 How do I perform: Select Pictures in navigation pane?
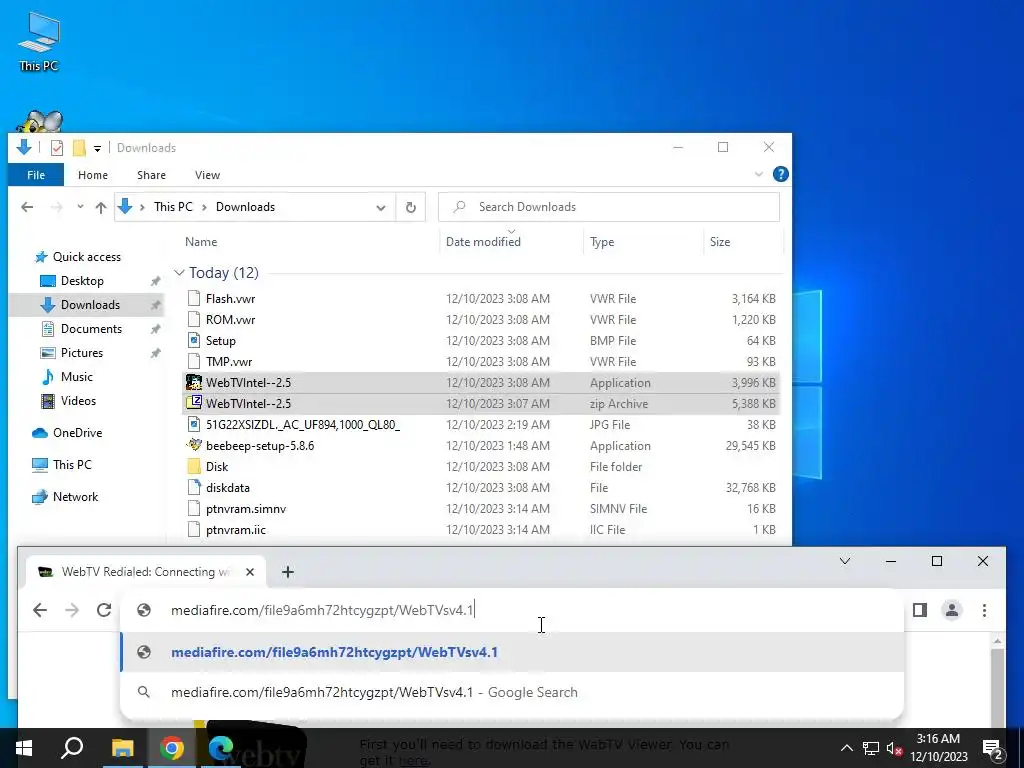pos(82,353)
